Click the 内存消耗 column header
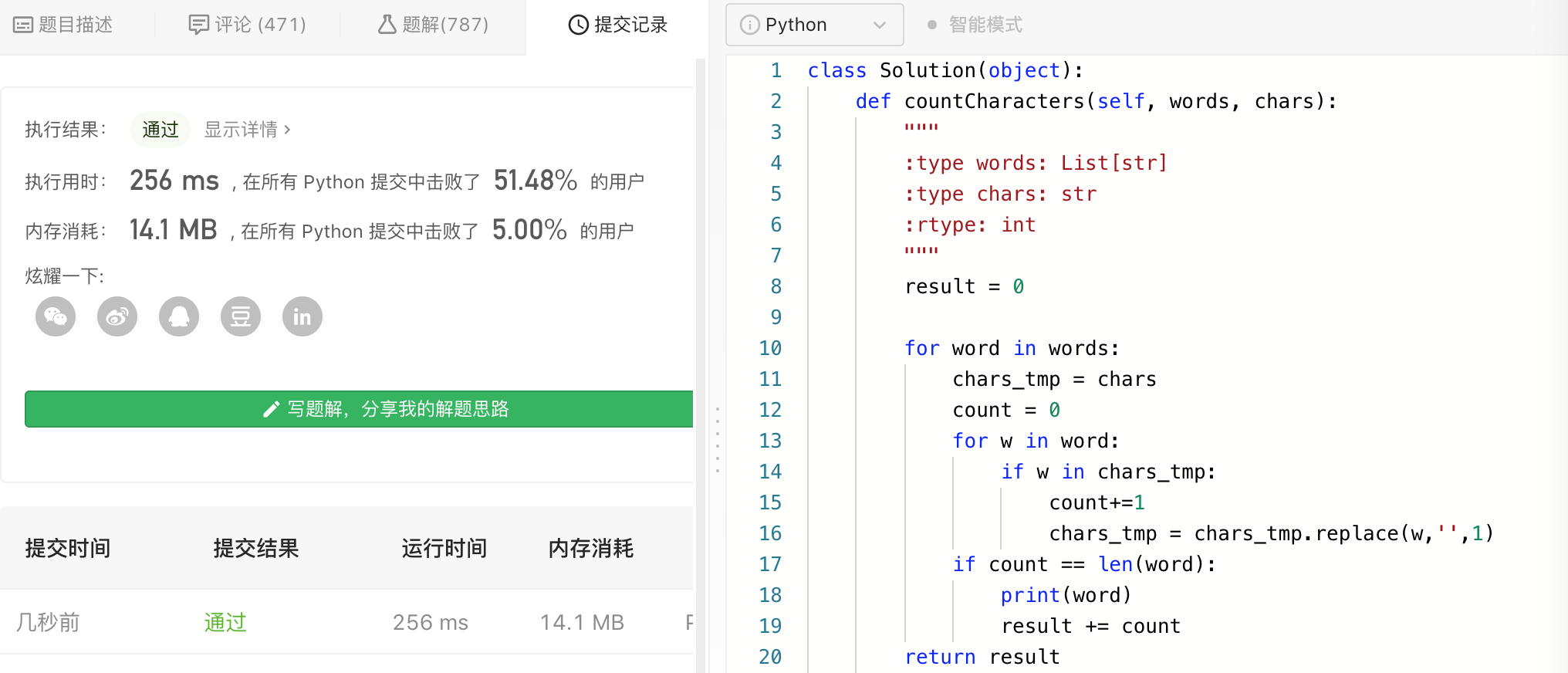This screenshot has height=673, width=1568. (591, 548)
